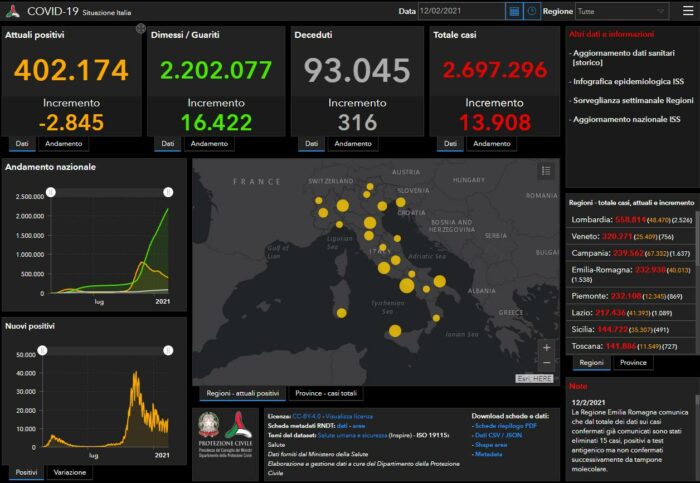Image resolution: width=700 pixels, height=483 pixels.
Task: Select Dati tab under Dimessi / Guariti
Action: click(x=168, y=144)
